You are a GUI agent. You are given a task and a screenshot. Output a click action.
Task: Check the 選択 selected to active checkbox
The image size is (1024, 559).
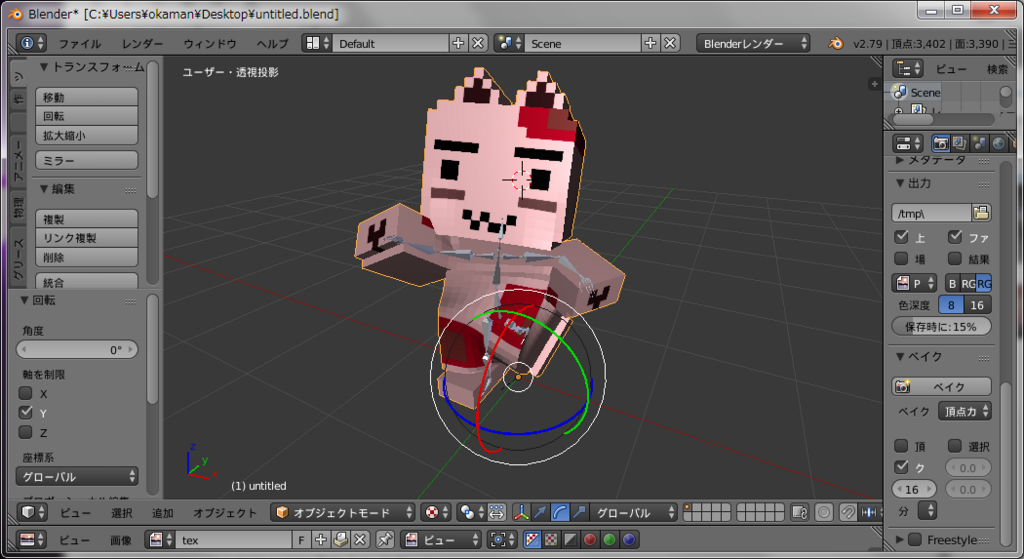pyautogui.click(x=955, y=446)
